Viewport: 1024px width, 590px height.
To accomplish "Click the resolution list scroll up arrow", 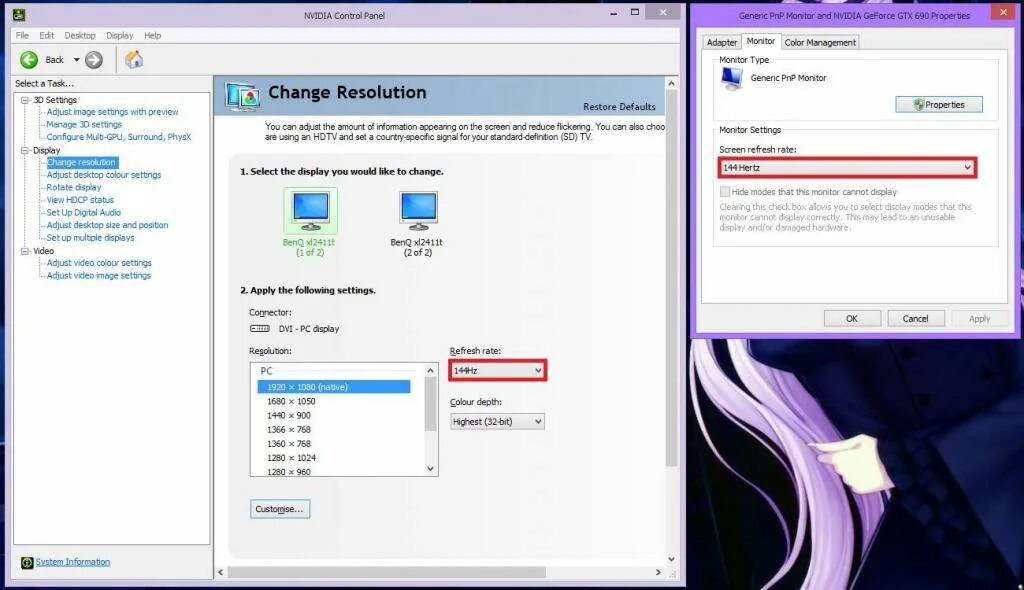I will click(x=430, y=370).
